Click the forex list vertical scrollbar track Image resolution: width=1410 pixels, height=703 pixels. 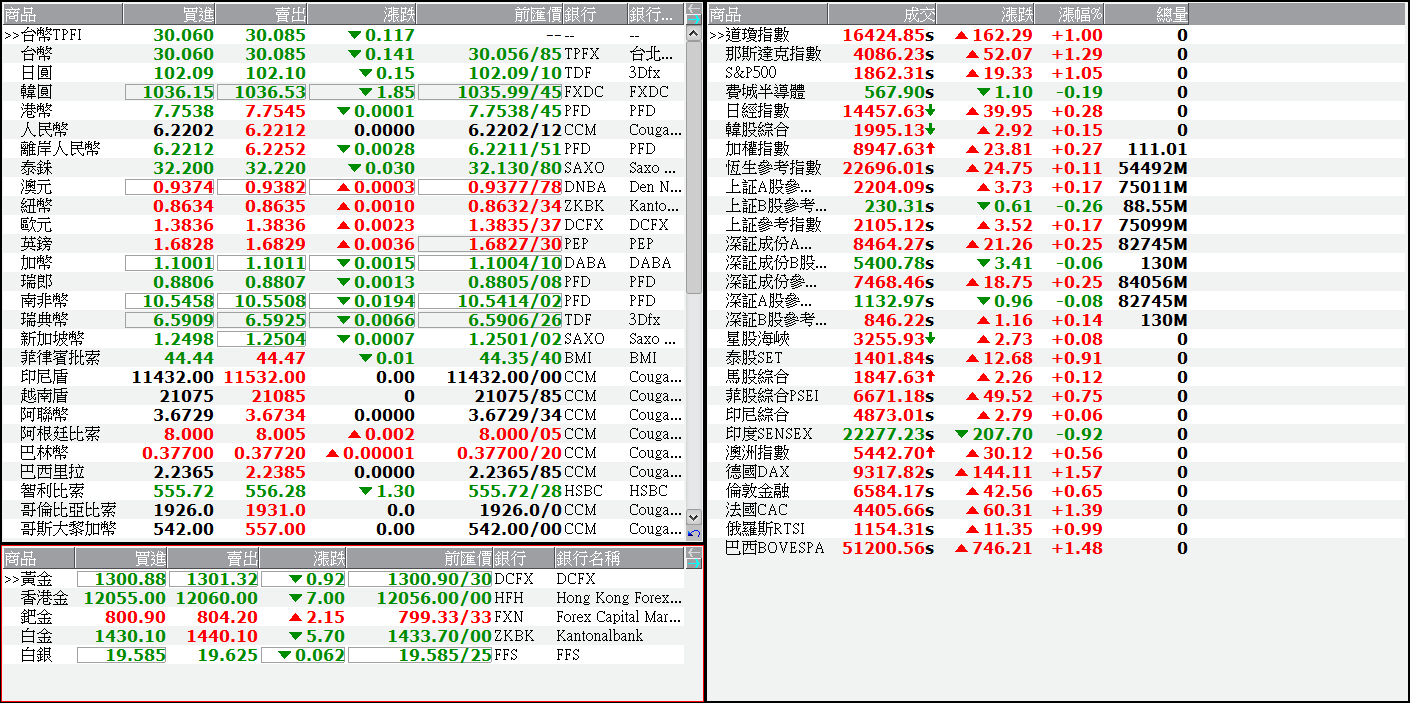click(694, 275)
